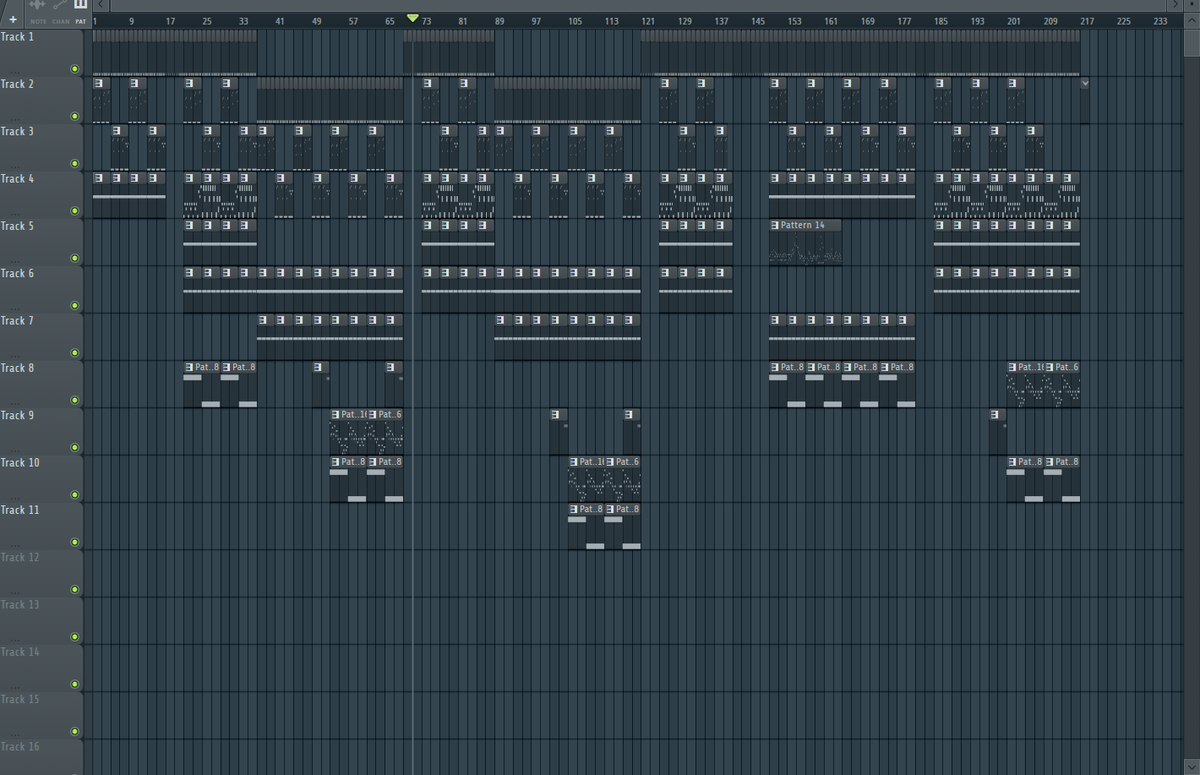Select the Pat..6 clip on Track 10
This screenshot has width=1200, height=775.
[623, 478]
